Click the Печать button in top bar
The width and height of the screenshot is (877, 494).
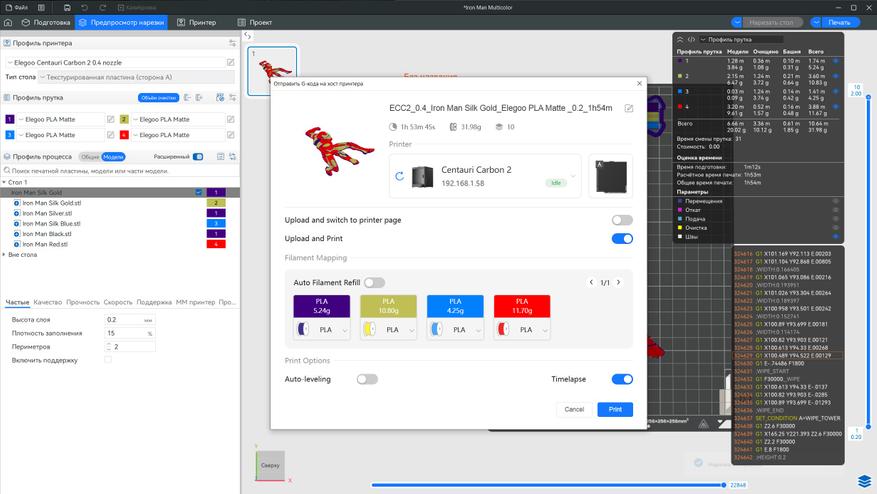[840, 22]
